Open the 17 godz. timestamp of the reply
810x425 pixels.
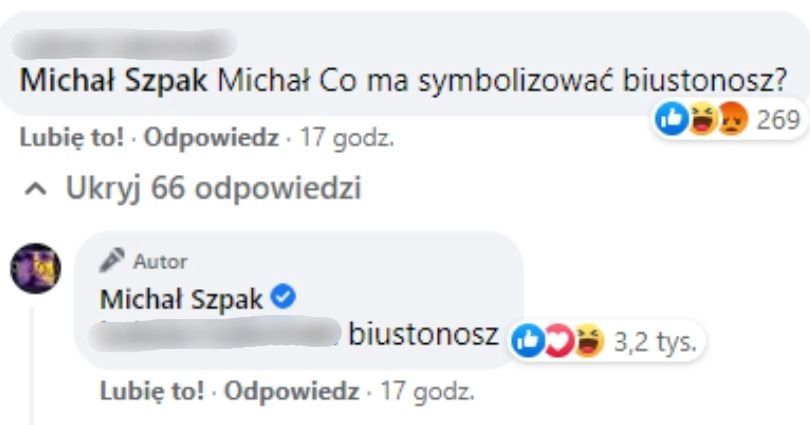click(x=427, y=391)
